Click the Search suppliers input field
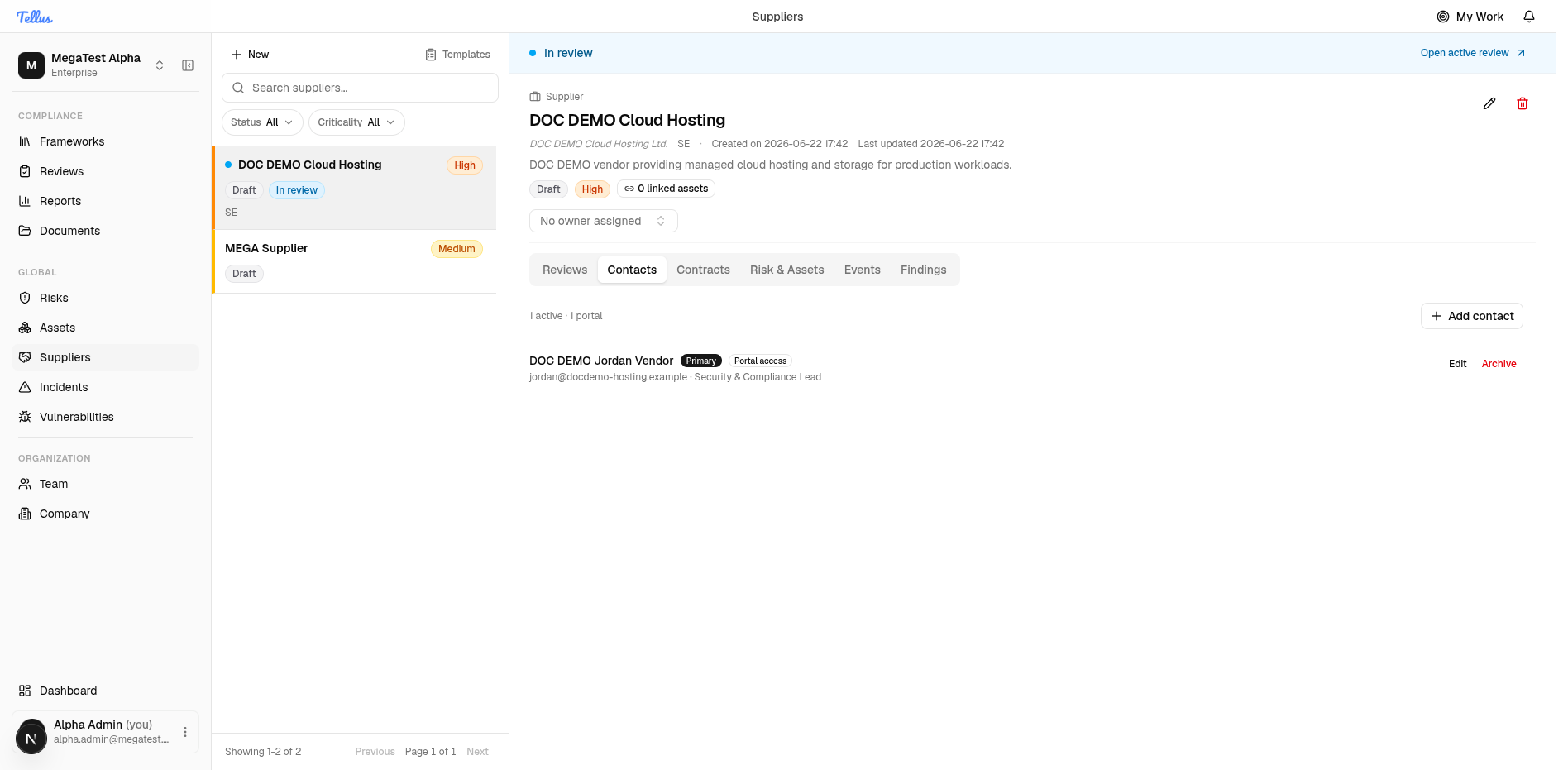This screenshot has height=770, width=1568. pos(360,88)
